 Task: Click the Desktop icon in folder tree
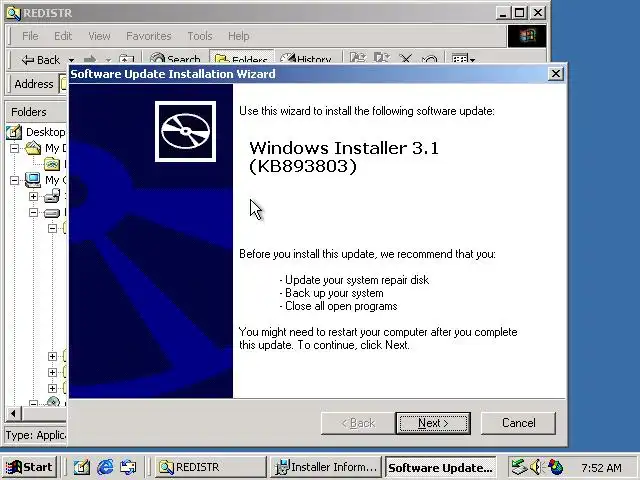13,132
